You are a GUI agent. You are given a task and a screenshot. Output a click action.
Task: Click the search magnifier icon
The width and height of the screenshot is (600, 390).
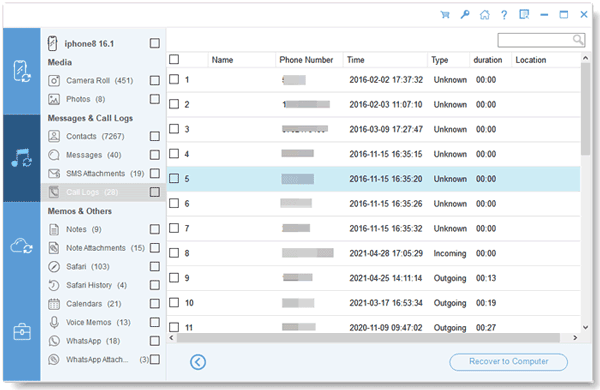(x=578, y=39)
